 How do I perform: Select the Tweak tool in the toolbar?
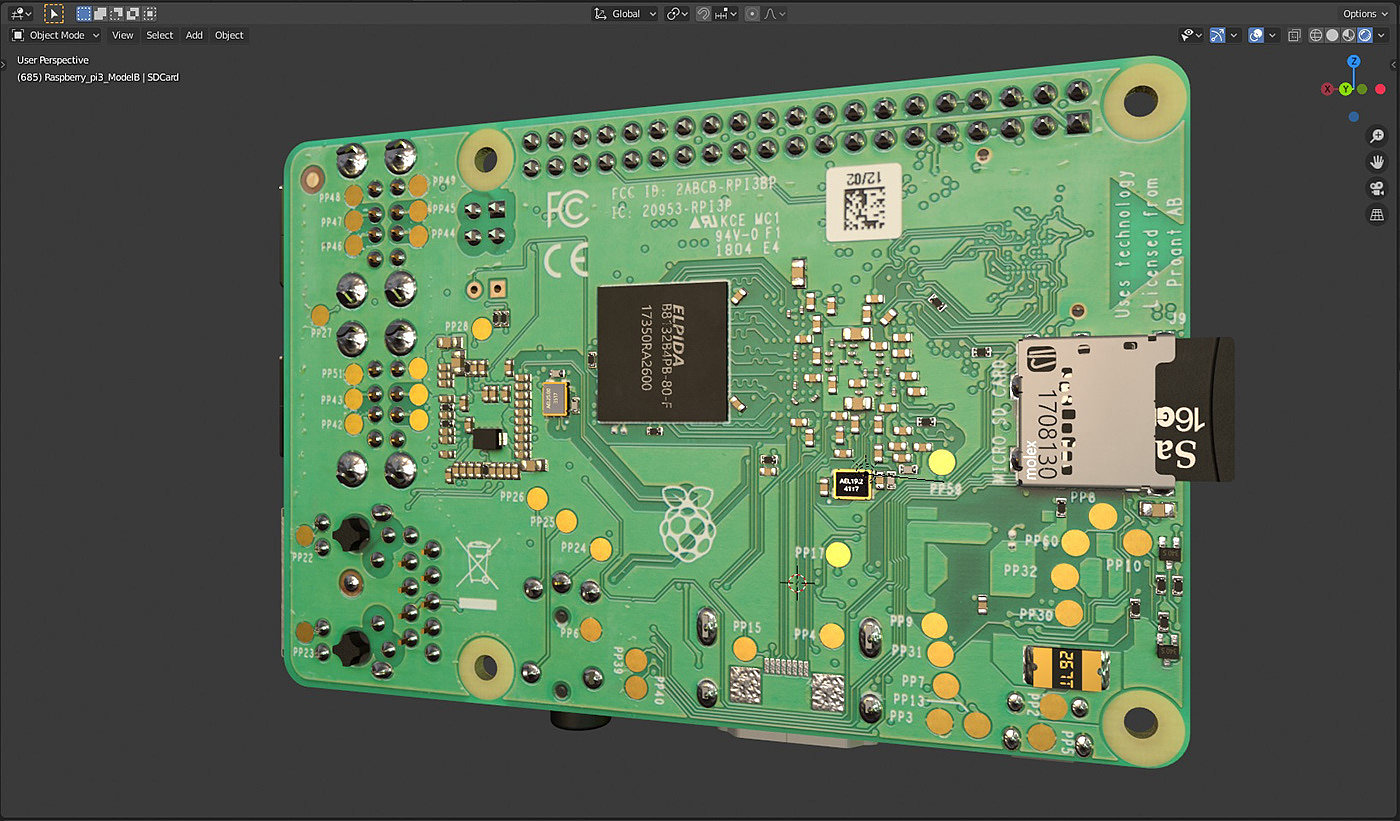[53, 13]
